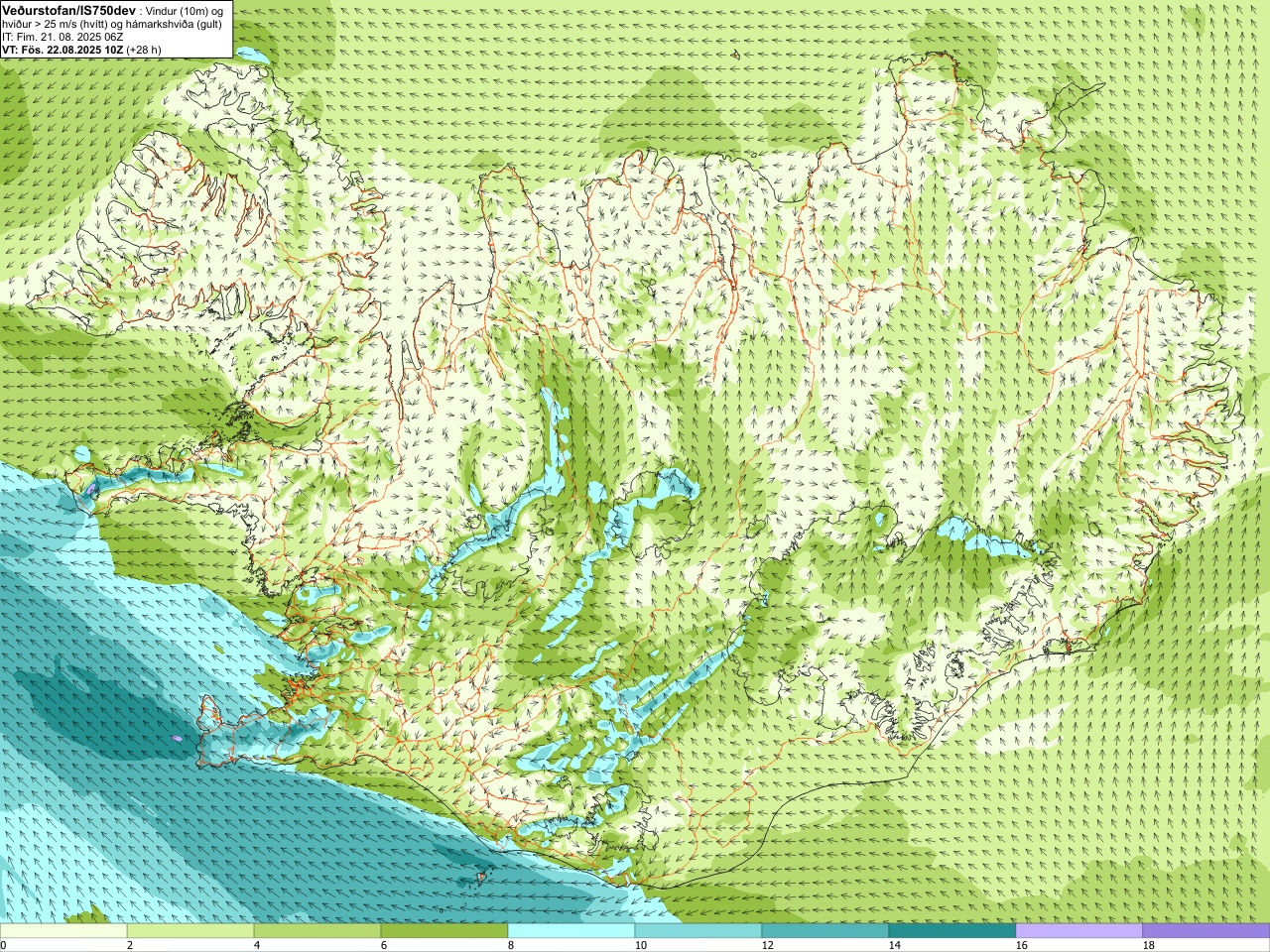
Task: Click the palest yellow 0–2 m/s legend swatch
Action: (63, 931)
